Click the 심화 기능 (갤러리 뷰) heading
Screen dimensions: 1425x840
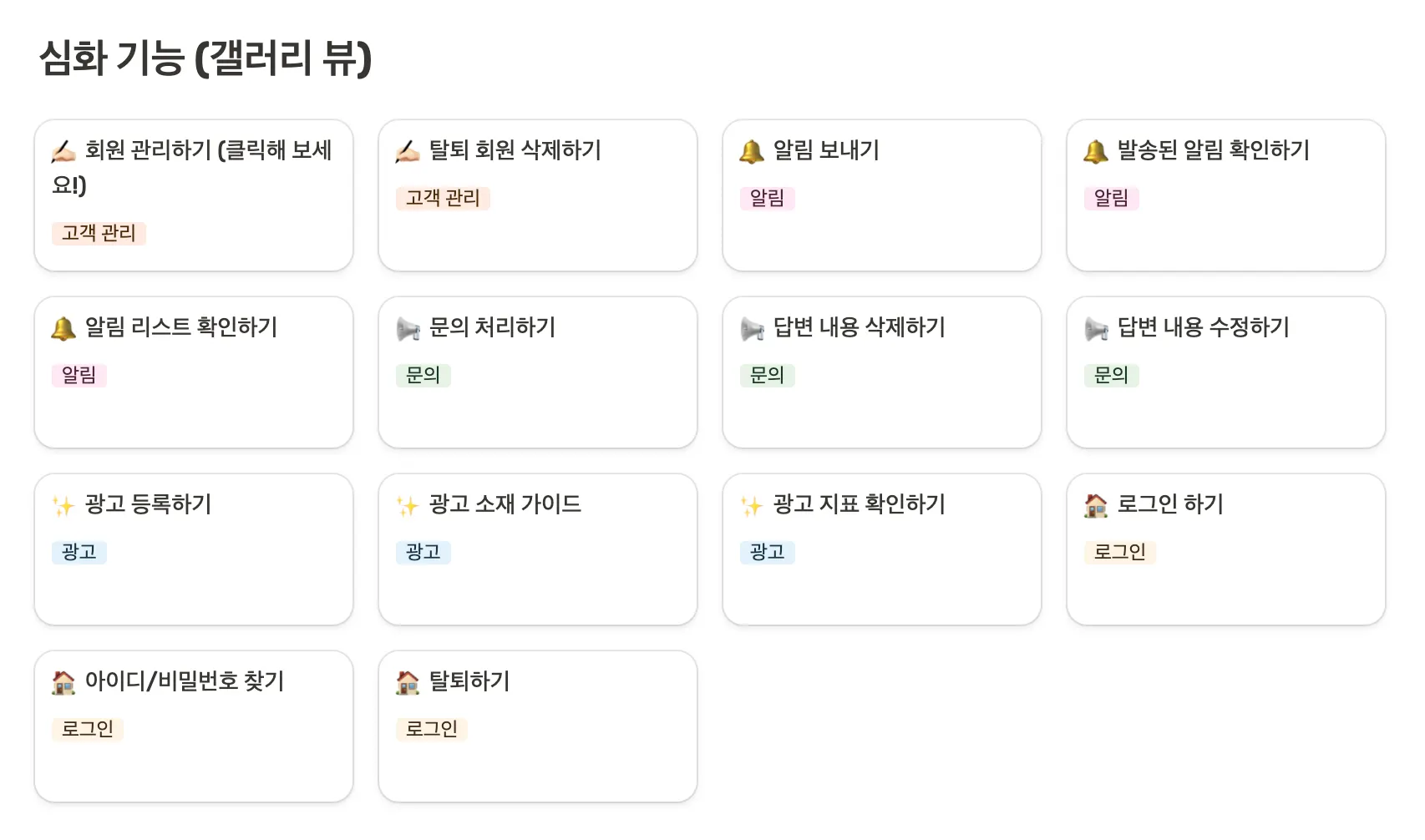tap(205, 58)
